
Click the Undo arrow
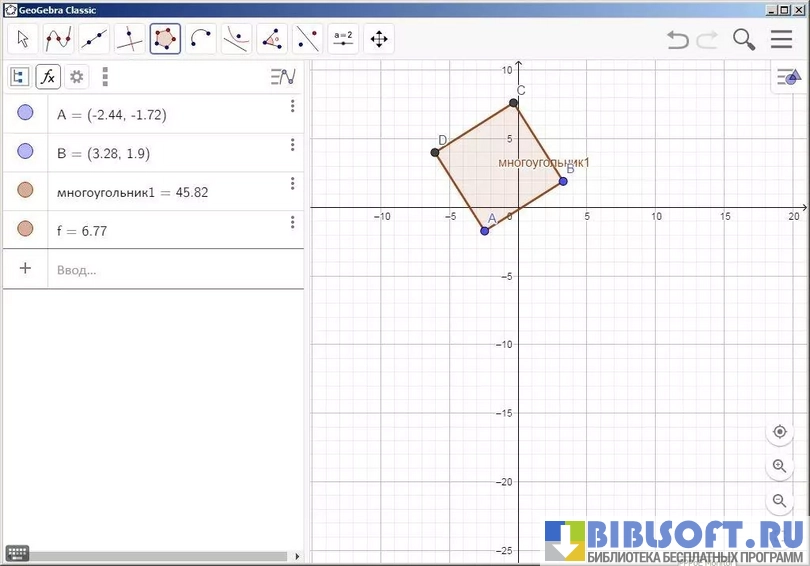(678, 39)
